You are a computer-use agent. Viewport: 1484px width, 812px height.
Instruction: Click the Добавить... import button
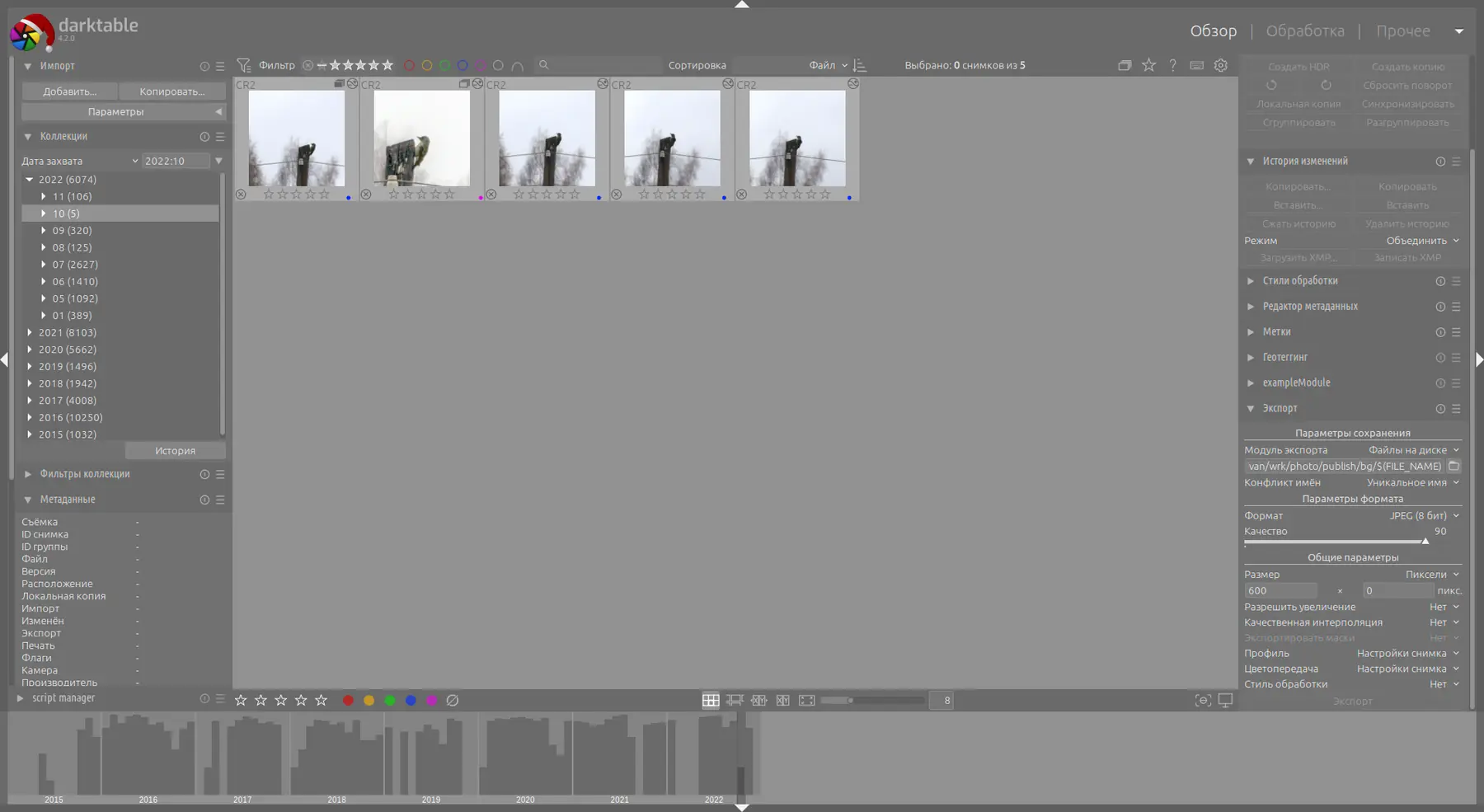point(69,92)
